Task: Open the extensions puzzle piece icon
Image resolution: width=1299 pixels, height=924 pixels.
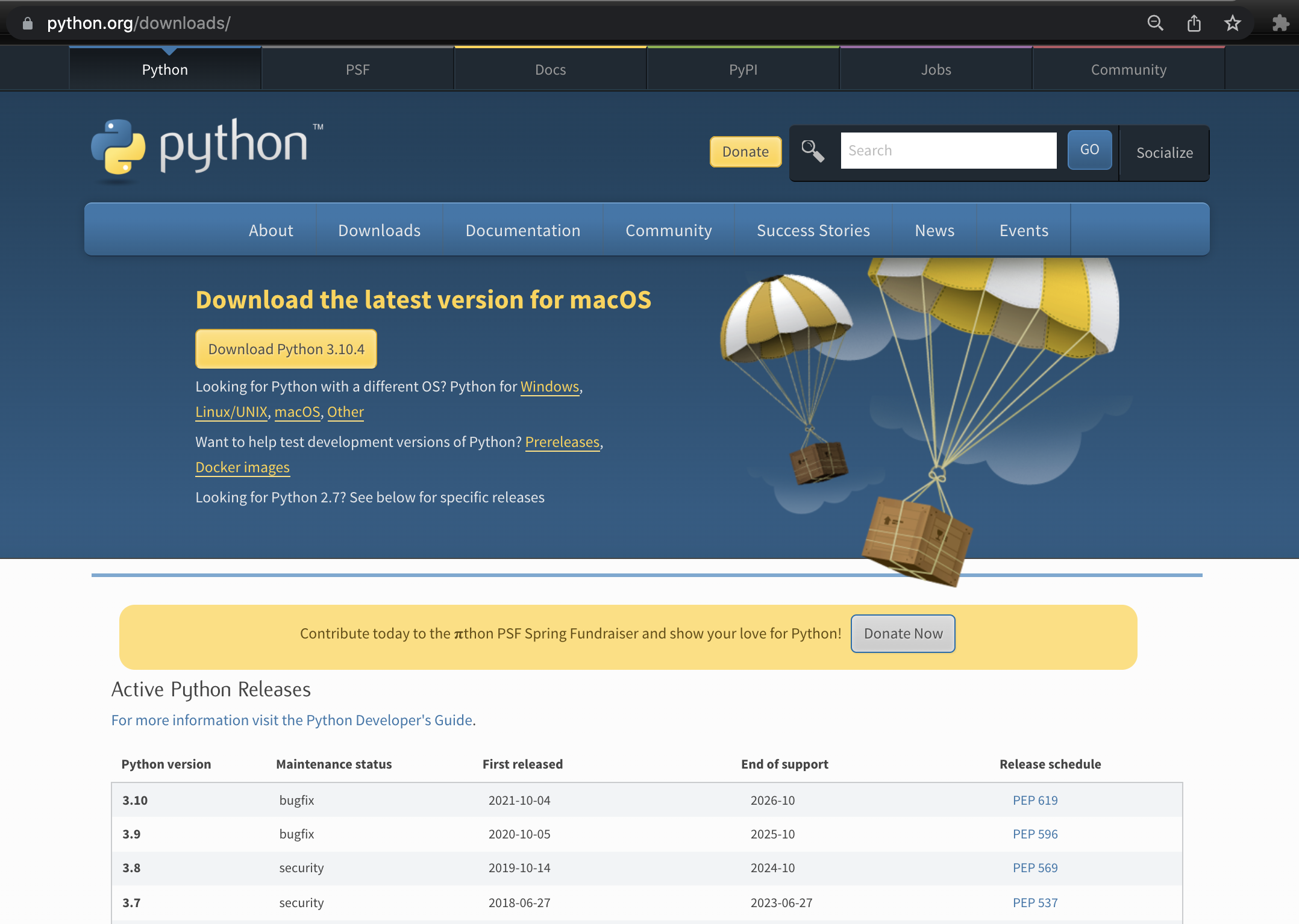Action: click(1280, 23)
